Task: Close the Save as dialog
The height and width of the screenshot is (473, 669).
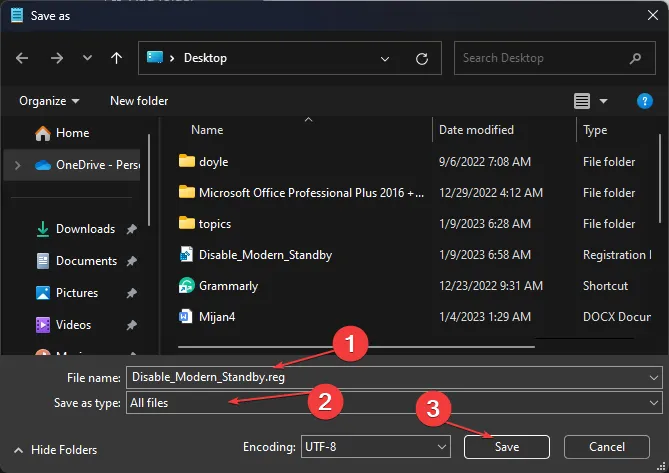Action: (x=652, y=16)
